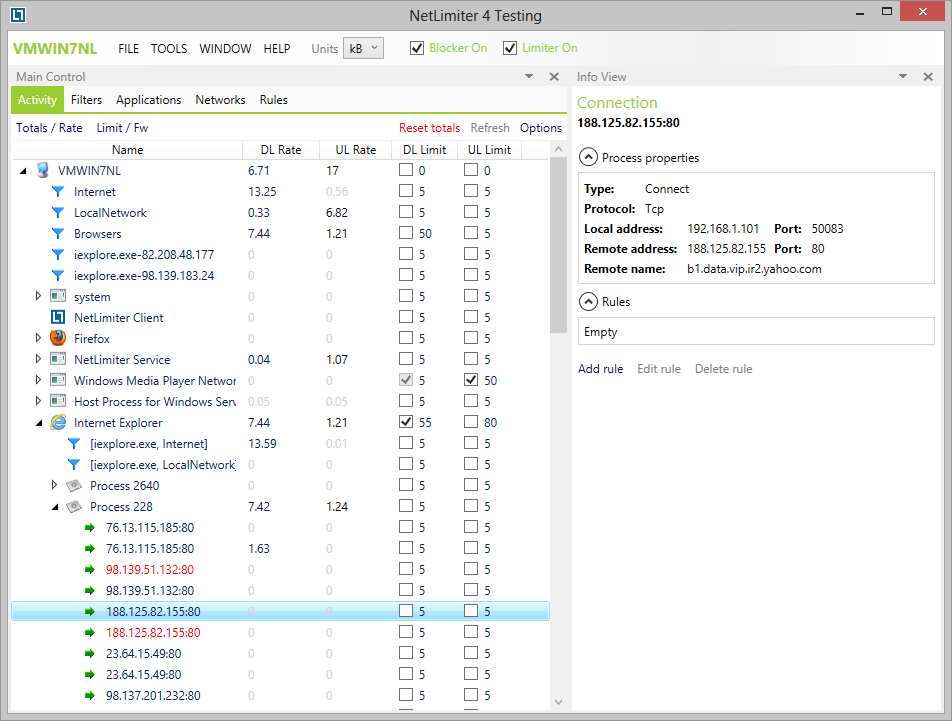
Task: Open the TOOLS menu
Action: coord(169,48)
